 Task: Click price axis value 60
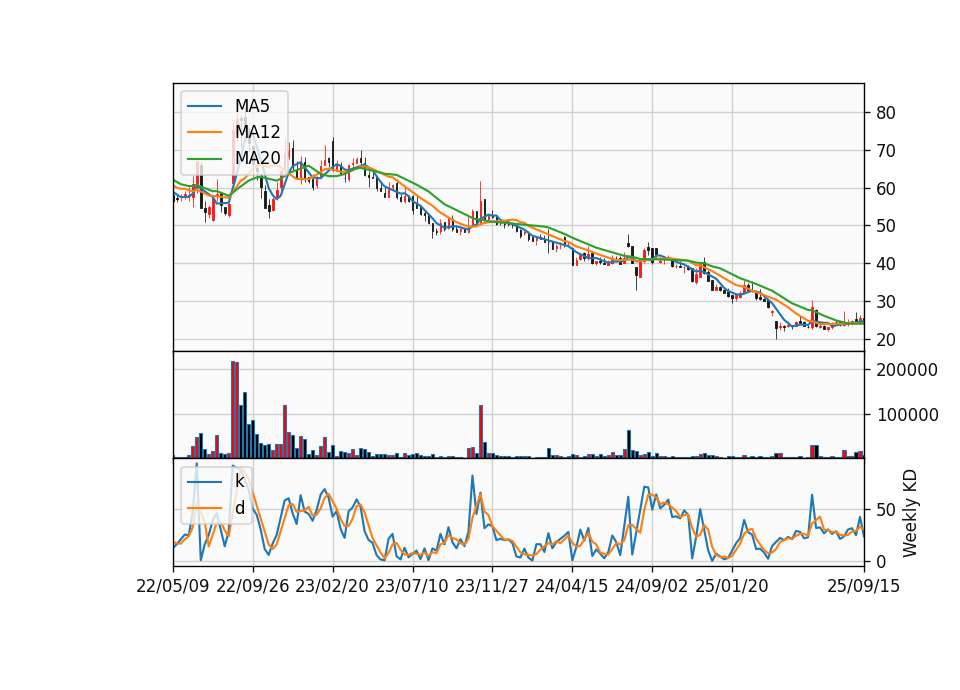coord(886,189)
